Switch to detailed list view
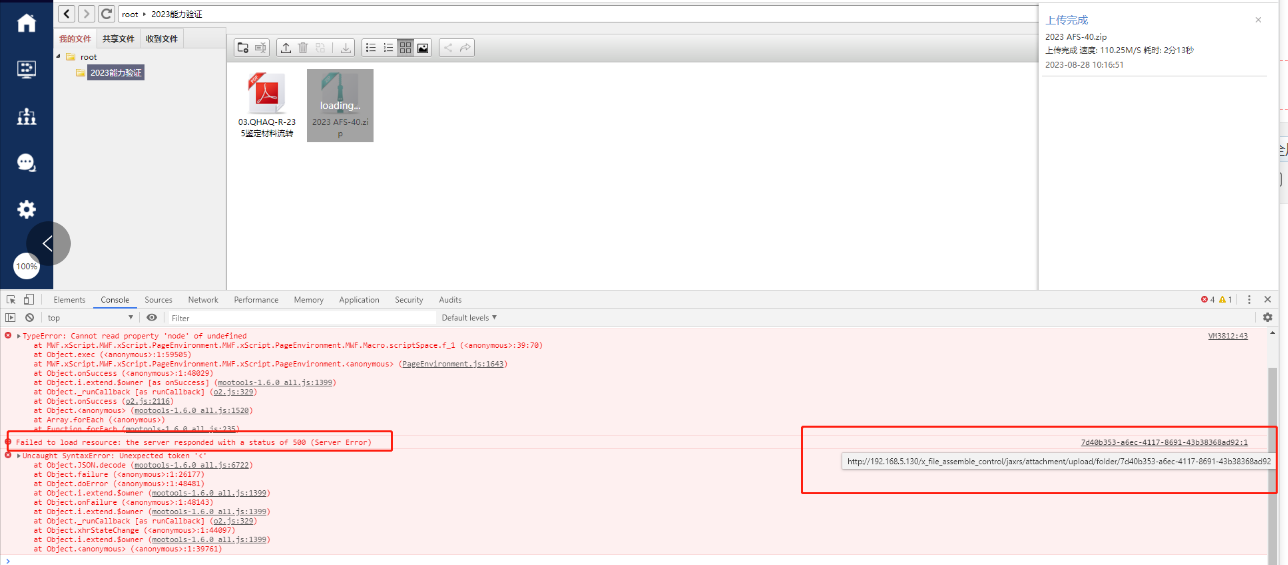Image resolution: width=1288 pixels, height=565 pixels. (388, 48)
